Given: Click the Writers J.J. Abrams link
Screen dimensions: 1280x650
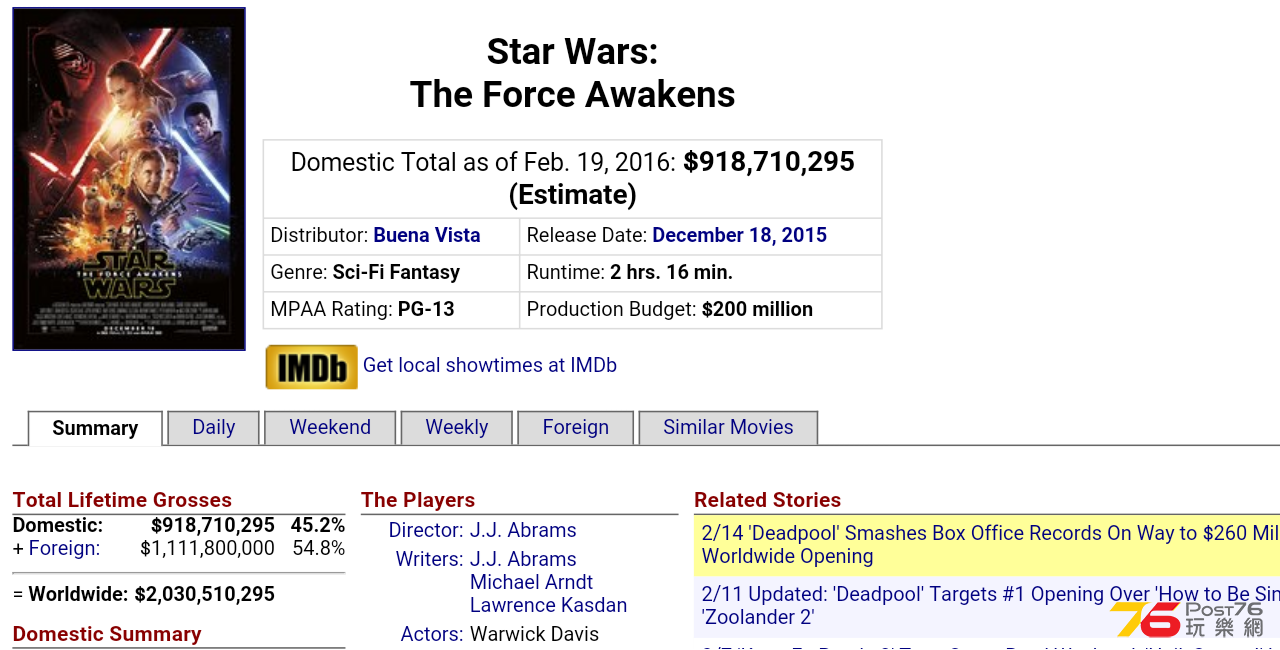Looking at the screenshot, I should [523, 560].
